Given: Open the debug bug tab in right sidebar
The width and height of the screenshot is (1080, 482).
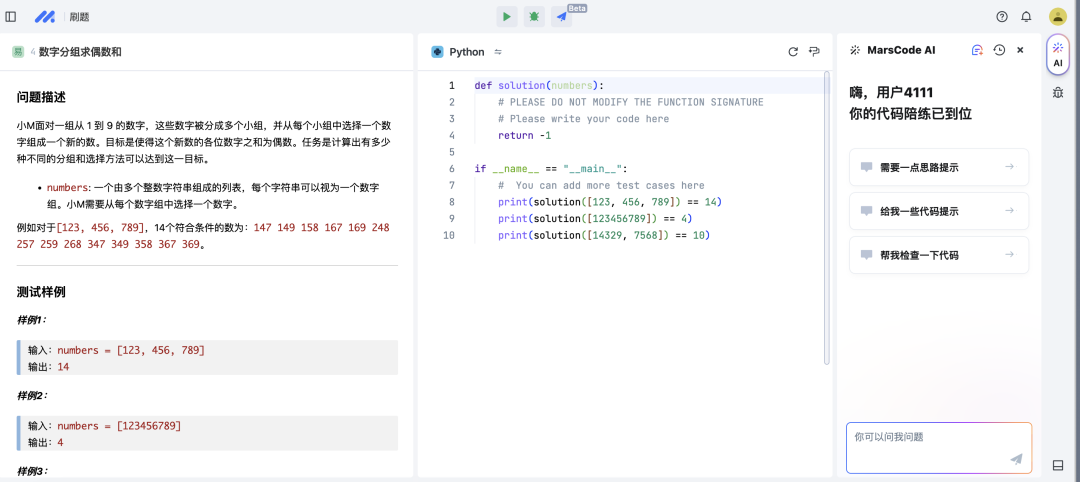Looking at the screenshot, I should pos(1058,93).
